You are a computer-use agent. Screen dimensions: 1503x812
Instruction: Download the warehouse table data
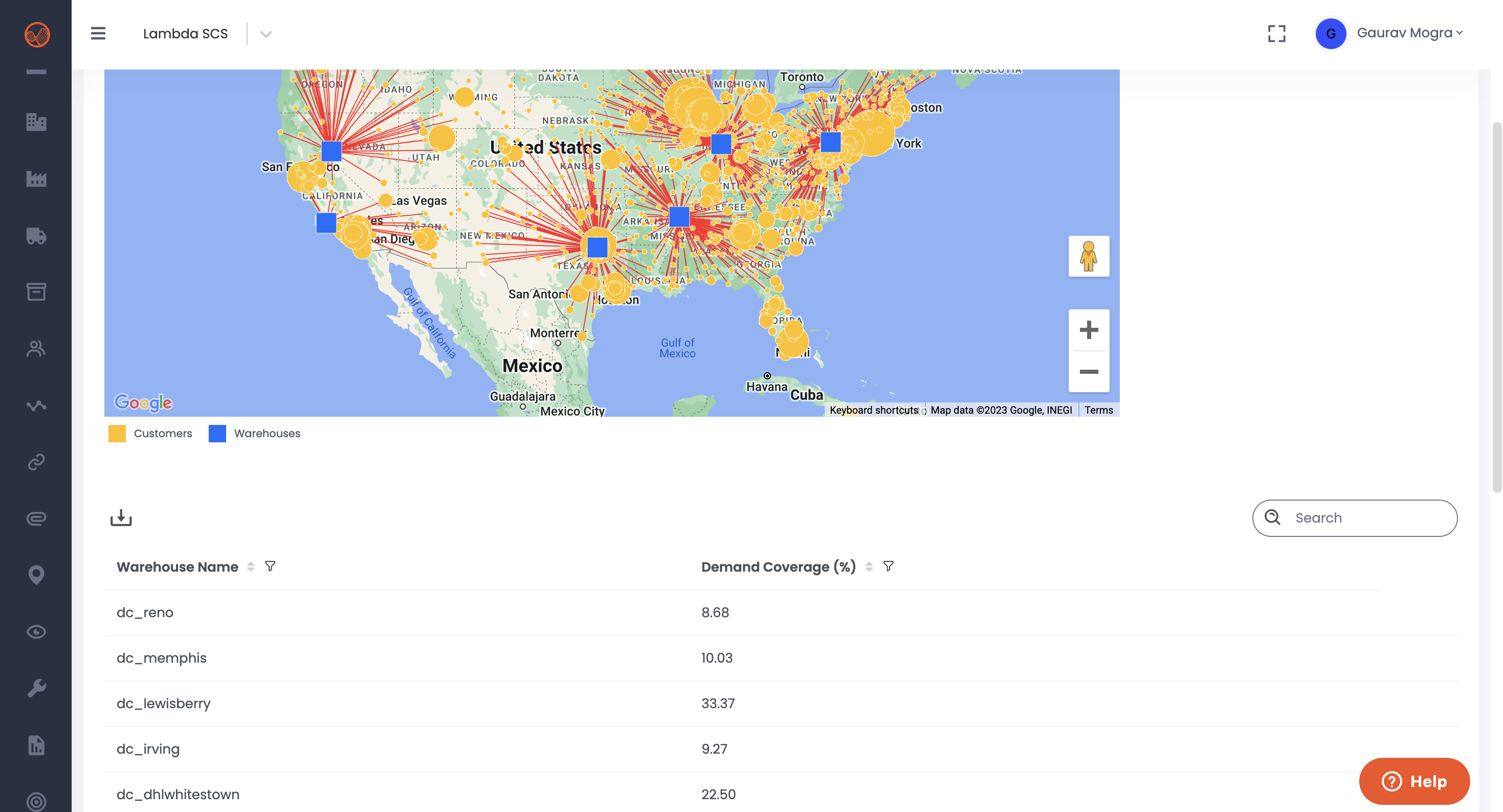click(121, 517)
